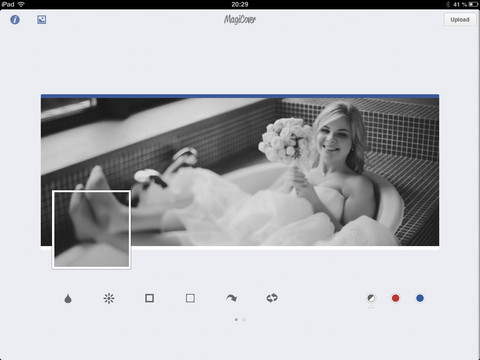Select the red color filter

coord(396,298)
